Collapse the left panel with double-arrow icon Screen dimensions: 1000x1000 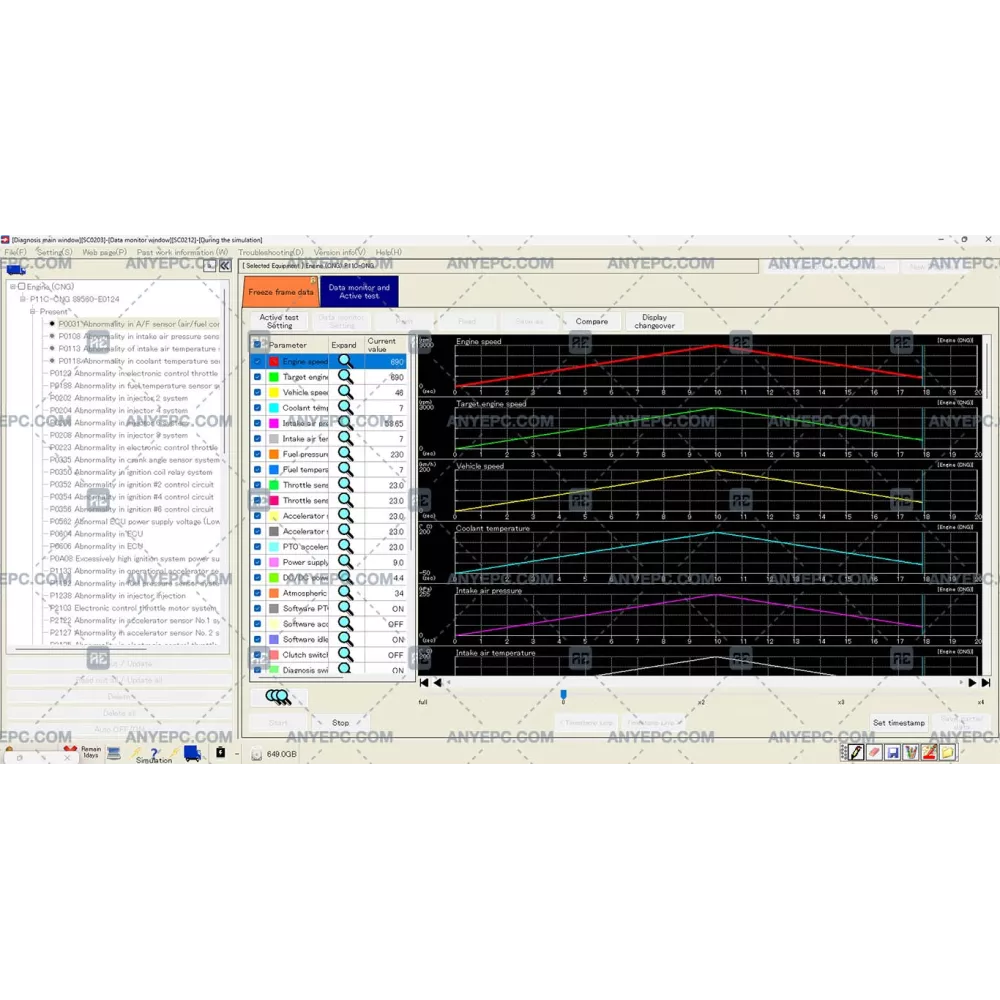point(225,266)
